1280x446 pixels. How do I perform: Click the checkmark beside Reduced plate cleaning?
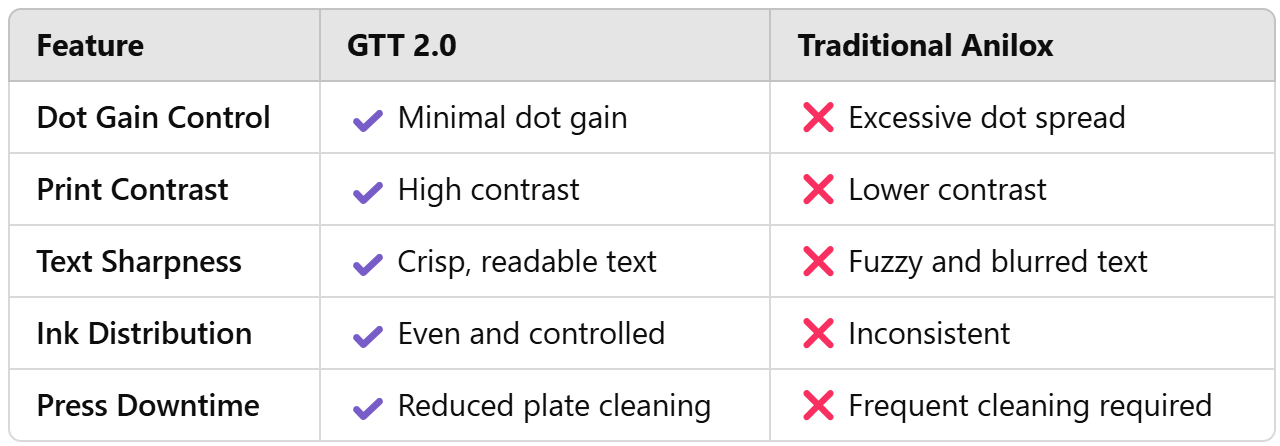tap(368, 407)
